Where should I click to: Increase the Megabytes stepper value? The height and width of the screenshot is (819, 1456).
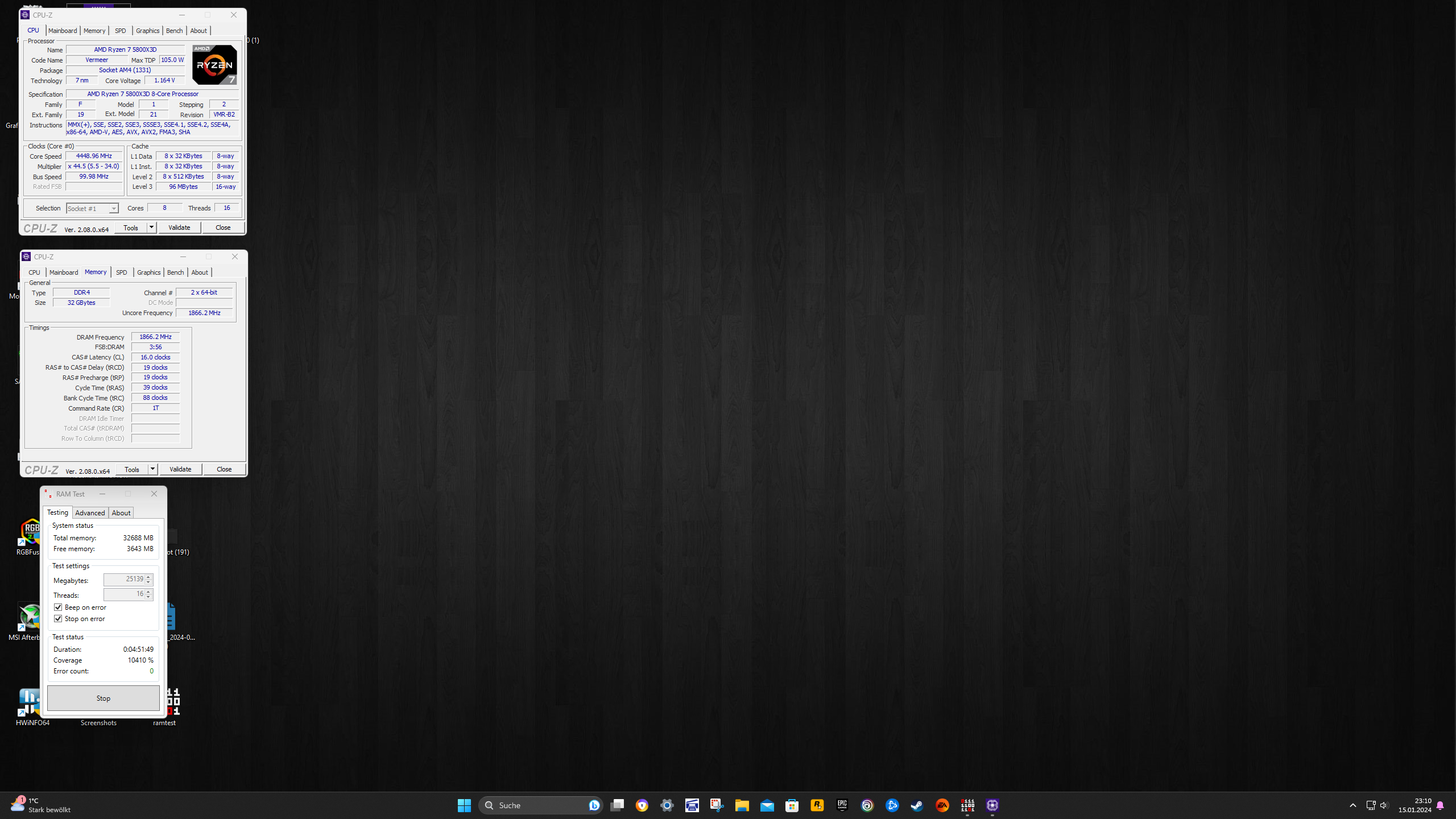tap(148, 577)
